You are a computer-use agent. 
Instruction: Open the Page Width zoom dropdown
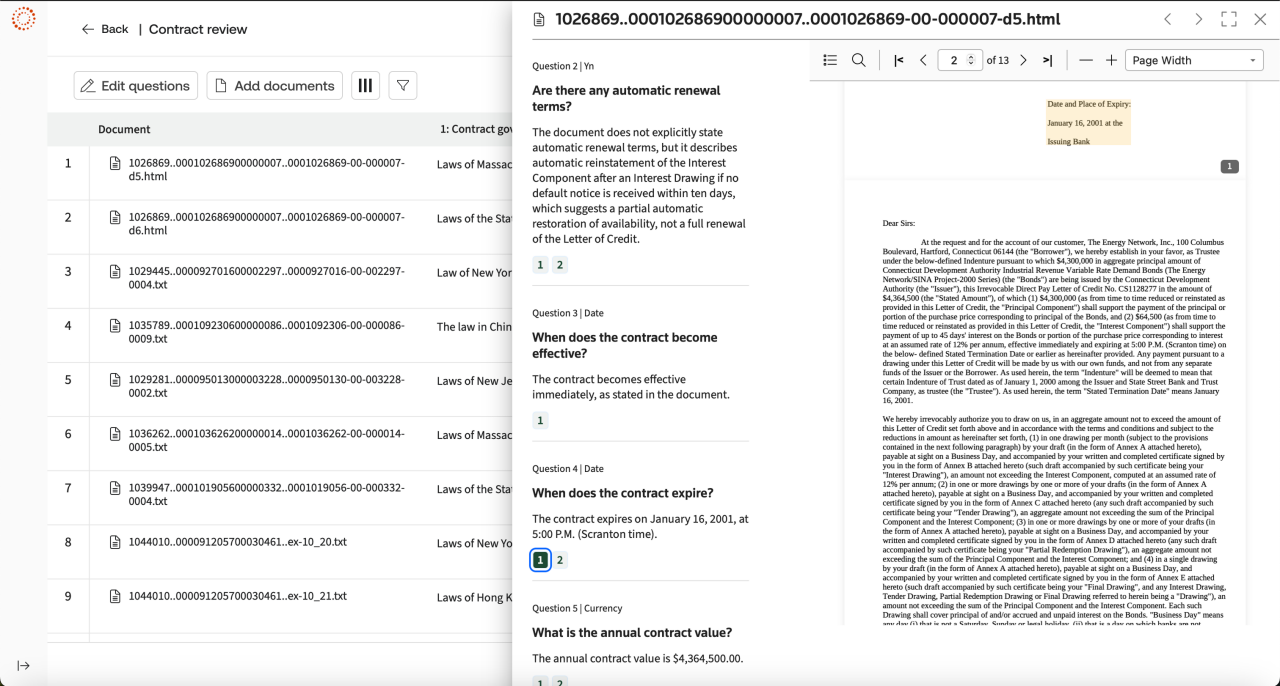click(1194, 60)
